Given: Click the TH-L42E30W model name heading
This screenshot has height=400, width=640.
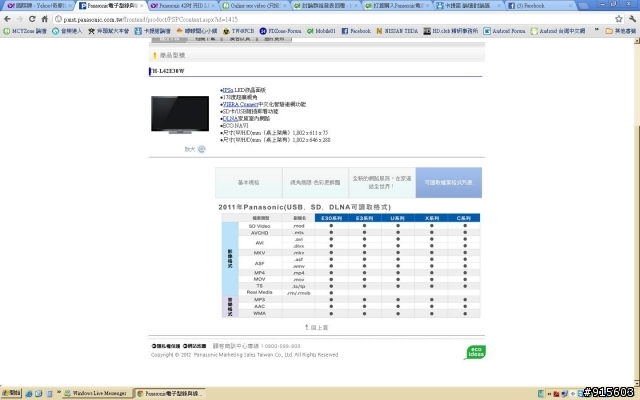Looking at the screenshot, I should [x=168, y=71].
